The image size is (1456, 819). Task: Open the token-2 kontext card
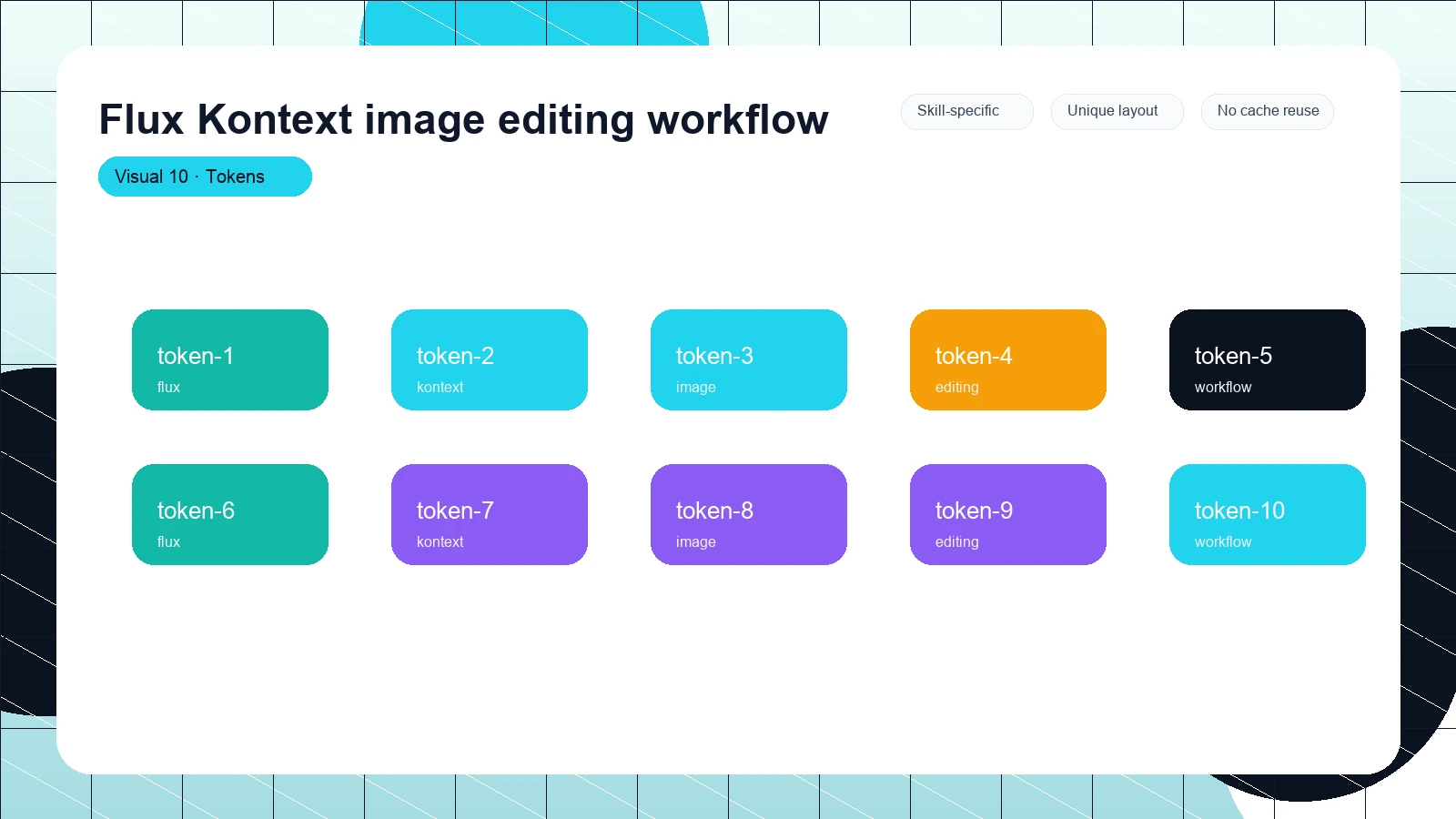[490, 359]
